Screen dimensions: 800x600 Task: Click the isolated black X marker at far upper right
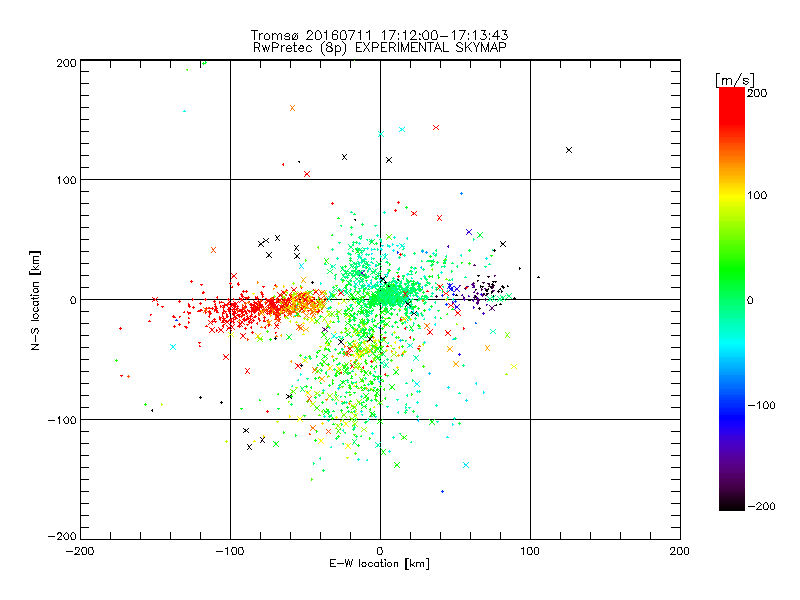[x=569, y=150]
